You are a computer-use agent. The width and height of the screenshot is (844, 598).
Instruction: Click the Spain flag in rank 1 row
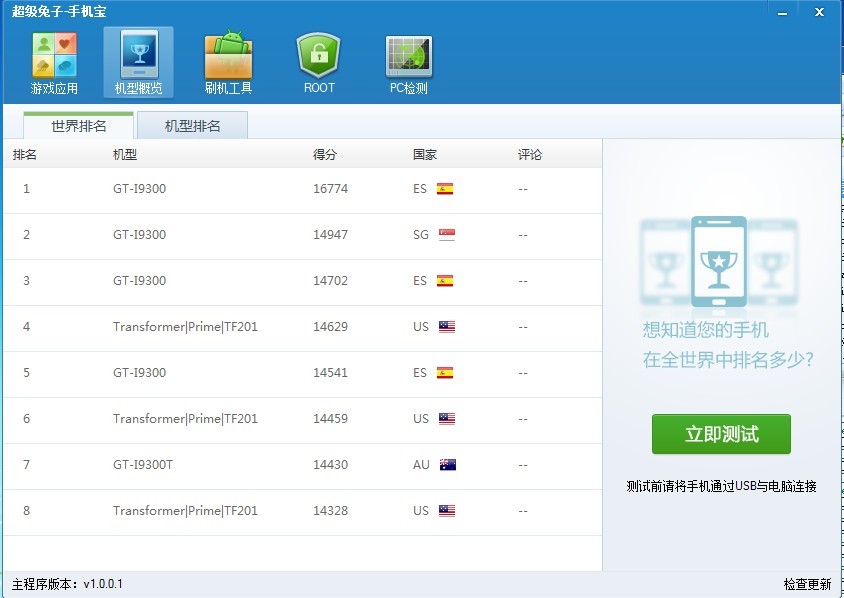[445, 189]
